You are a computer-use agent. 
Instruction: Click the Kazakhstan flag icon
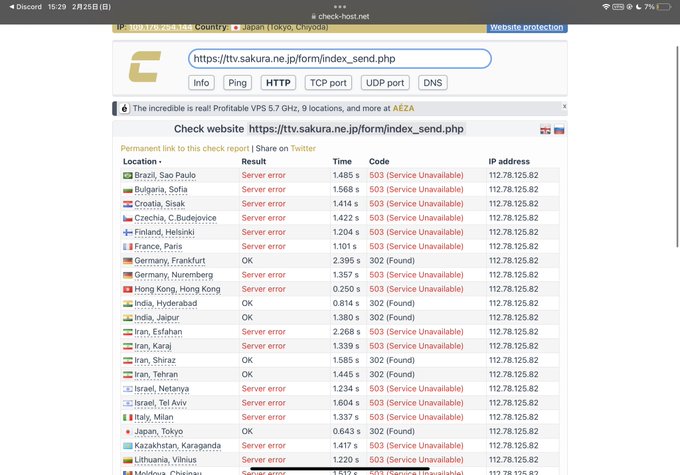[x=128, y=446]
